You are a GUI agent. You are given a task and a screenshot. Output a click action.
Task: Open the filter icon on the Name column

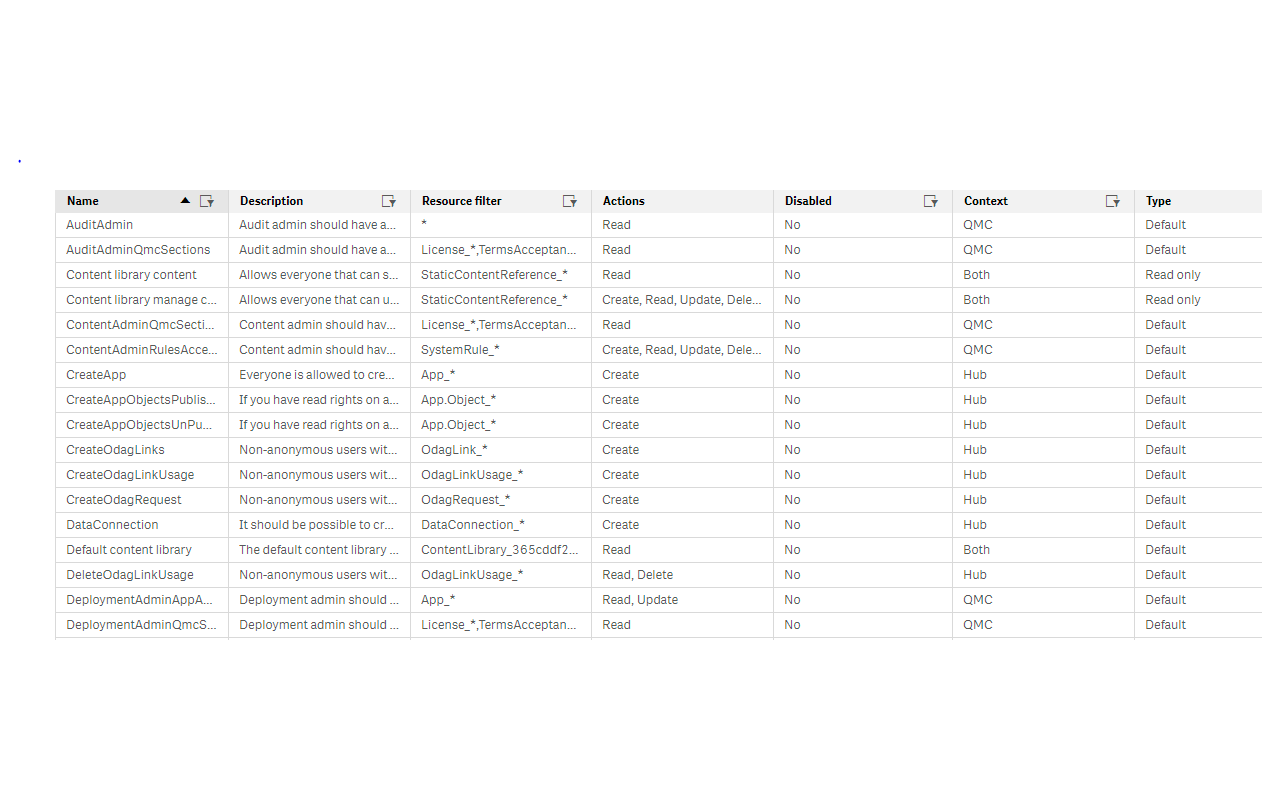[207, 201]
